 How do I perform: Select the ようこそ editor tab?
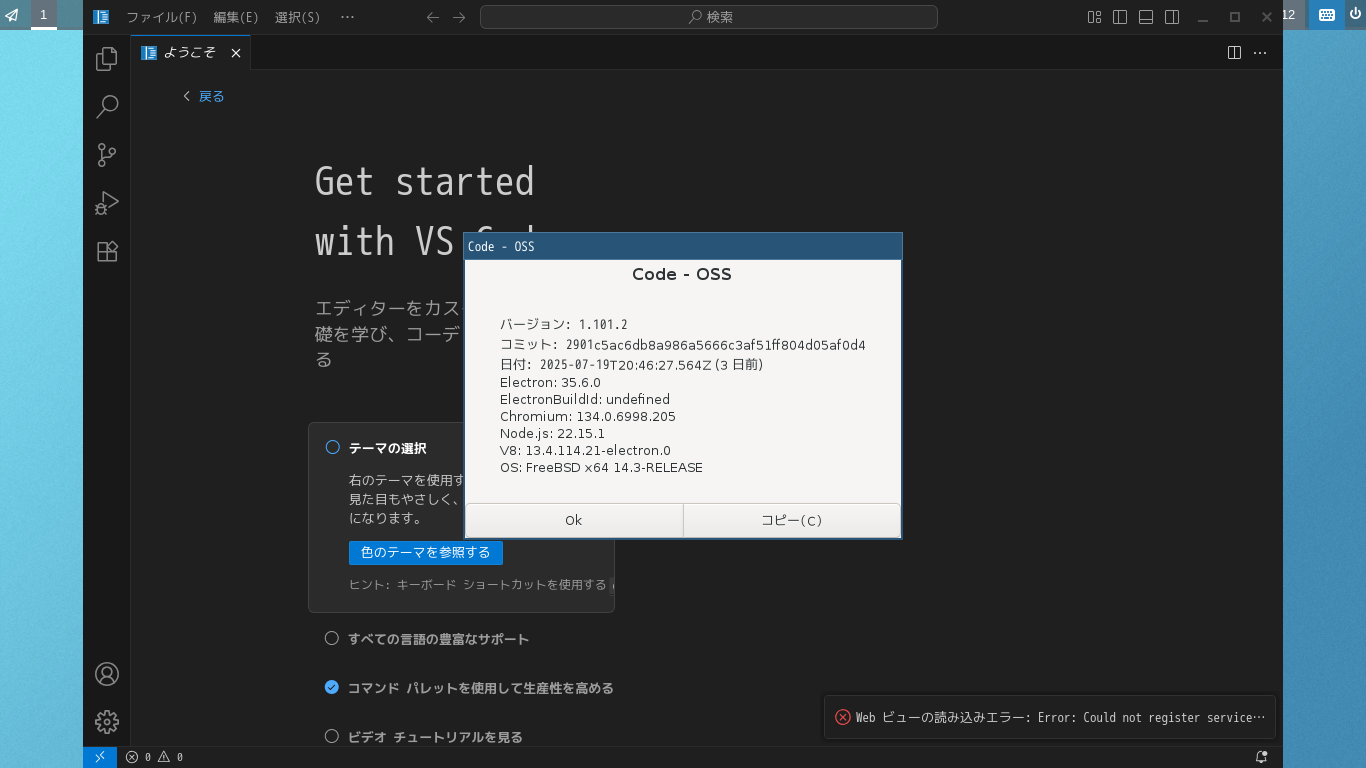tap(190, 53)
